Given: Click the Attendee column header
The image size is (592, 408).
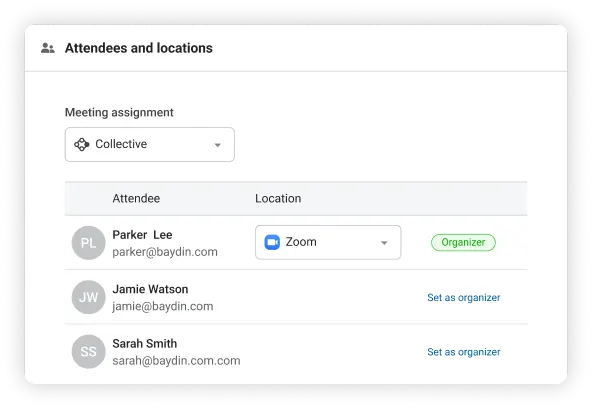Looking at the screenshot, I should tap(136, 199).
